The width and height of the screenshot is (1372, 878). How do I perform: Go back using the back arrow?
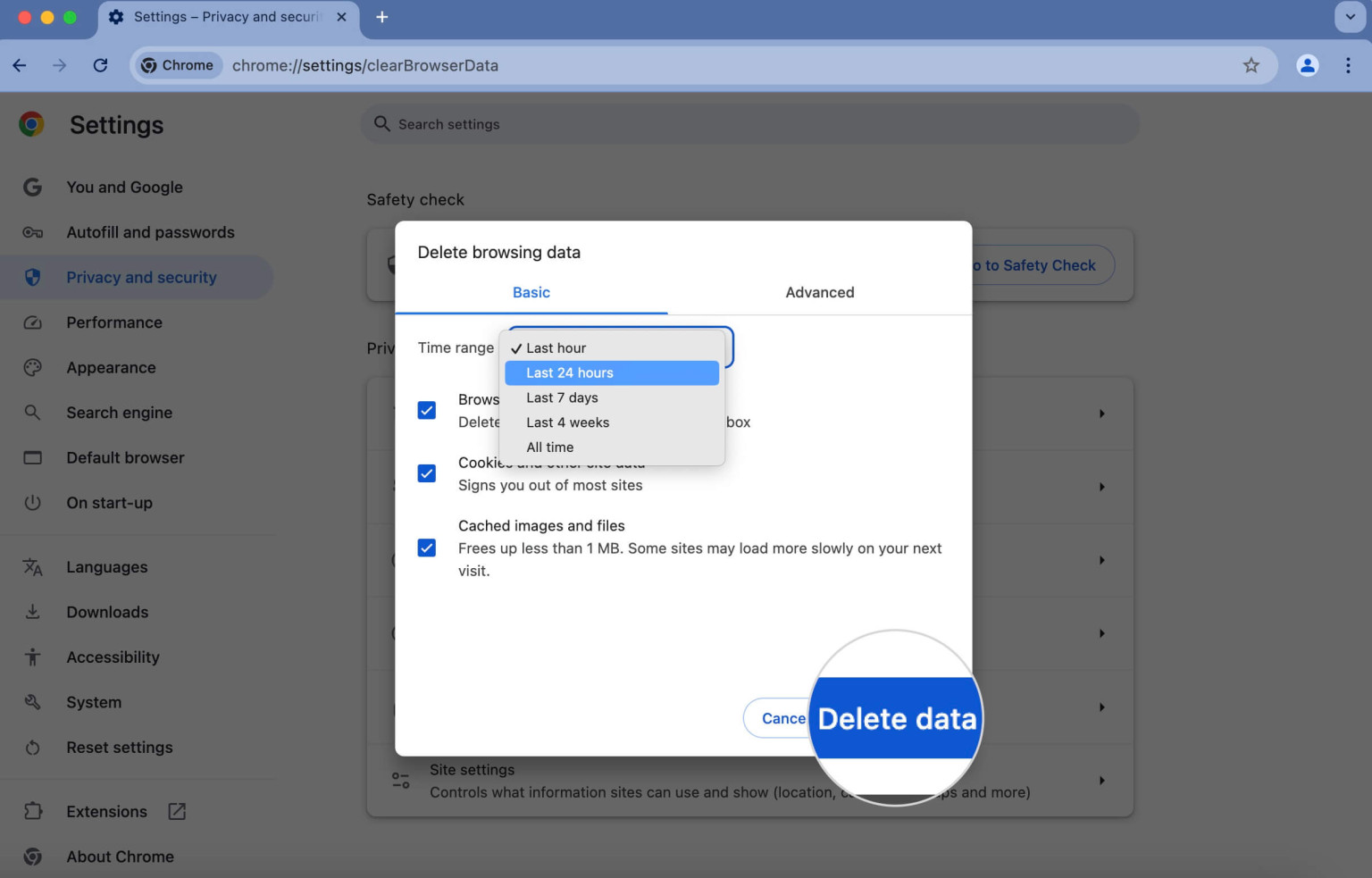(x=20, y=65)
